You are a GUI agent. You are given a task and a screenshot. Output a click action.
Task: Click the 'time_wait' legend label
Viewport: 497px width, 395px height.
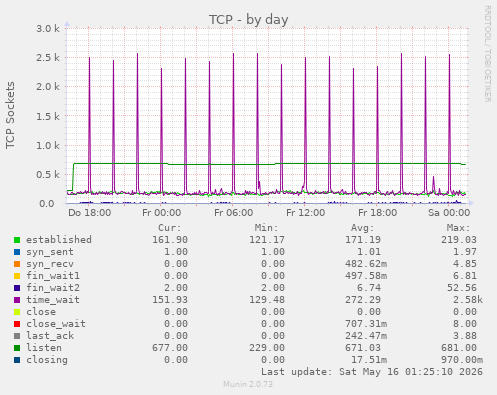[x=53, y=300]
